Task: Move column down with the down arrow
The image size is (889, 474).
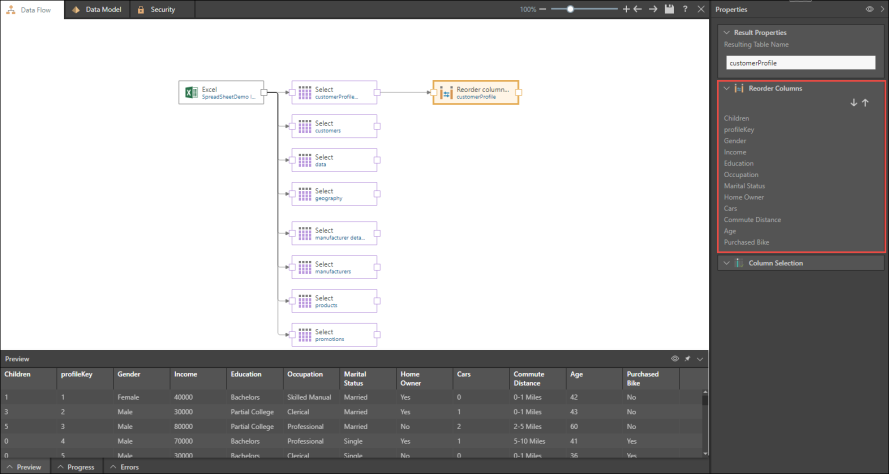Action: pos(853,102)
